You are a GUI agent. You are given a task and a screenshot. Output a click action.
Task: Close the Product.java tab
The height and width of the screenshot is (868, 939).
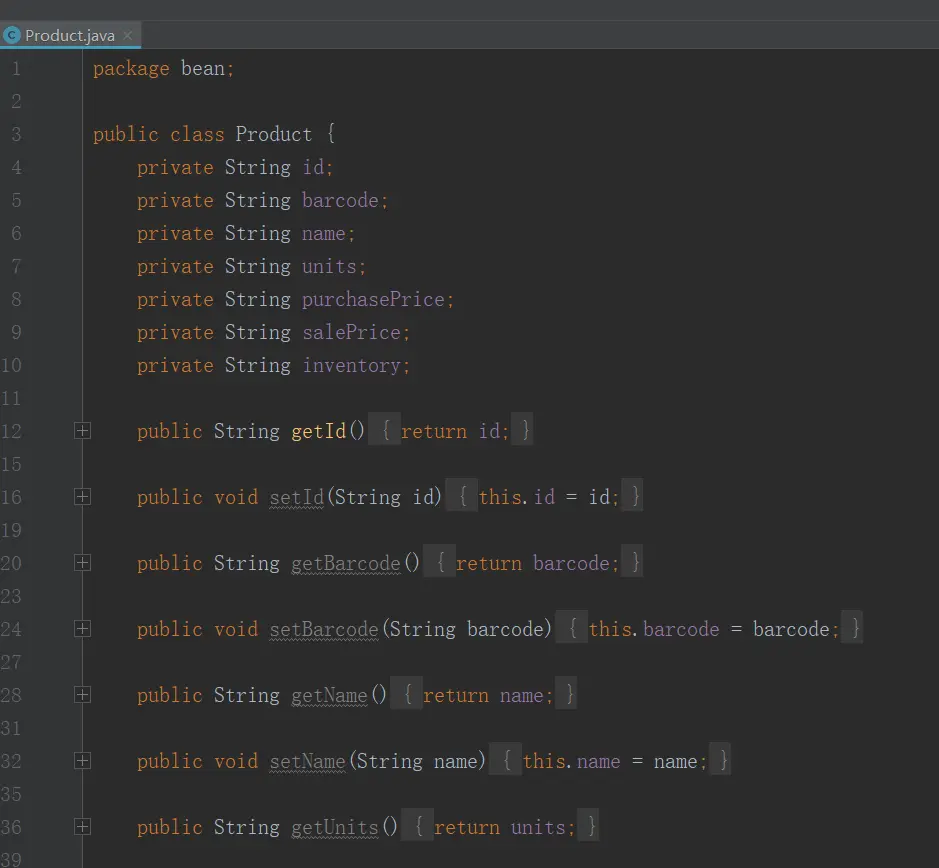(x=128, y=35)
